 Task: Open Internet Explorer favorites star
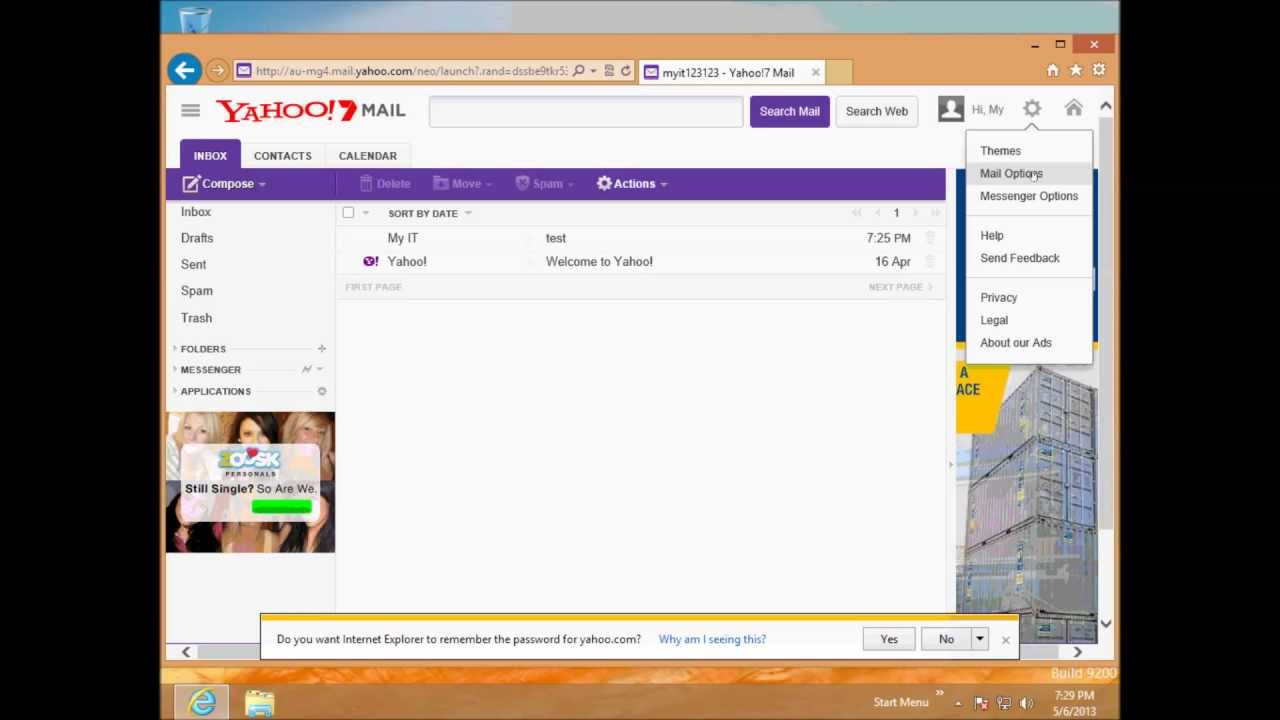[1075, 70]
